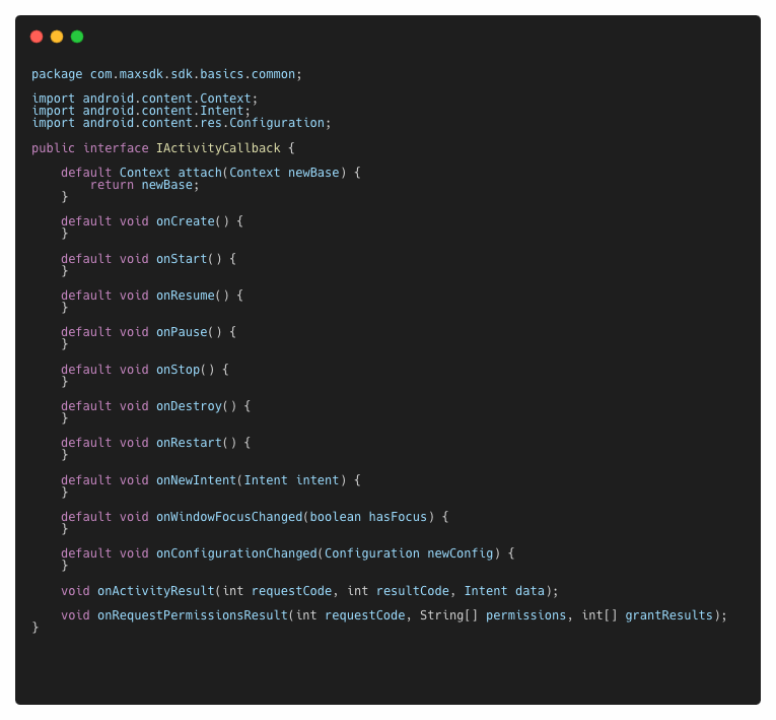Image resolution: width=776 pixels, height=720 pixels.
Task: Click the permissions parameter
Action: [526, 616]
